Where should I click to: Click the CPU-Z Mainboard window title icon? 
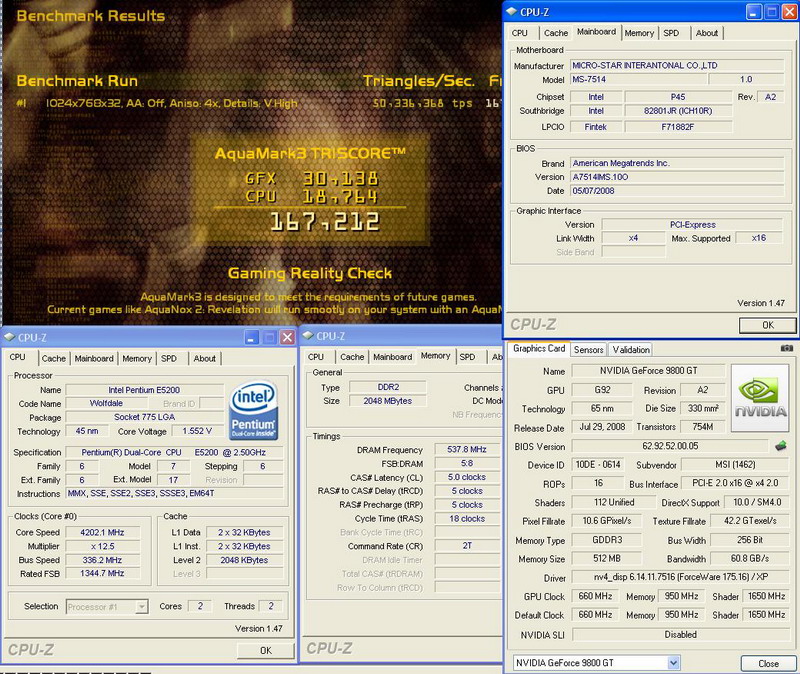(x=512, y=12)
